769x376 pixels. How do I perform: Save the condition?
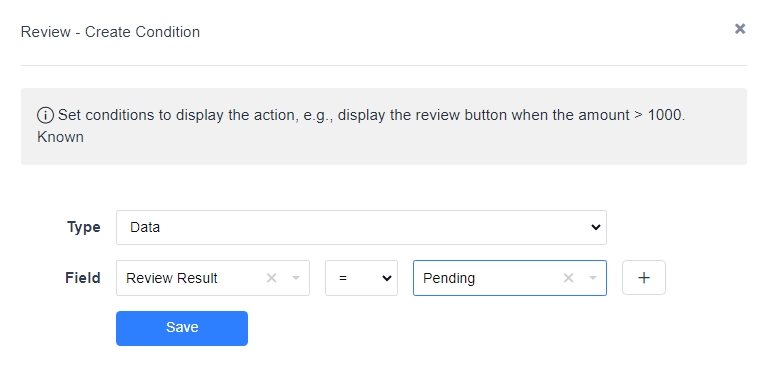click(182, 328)
